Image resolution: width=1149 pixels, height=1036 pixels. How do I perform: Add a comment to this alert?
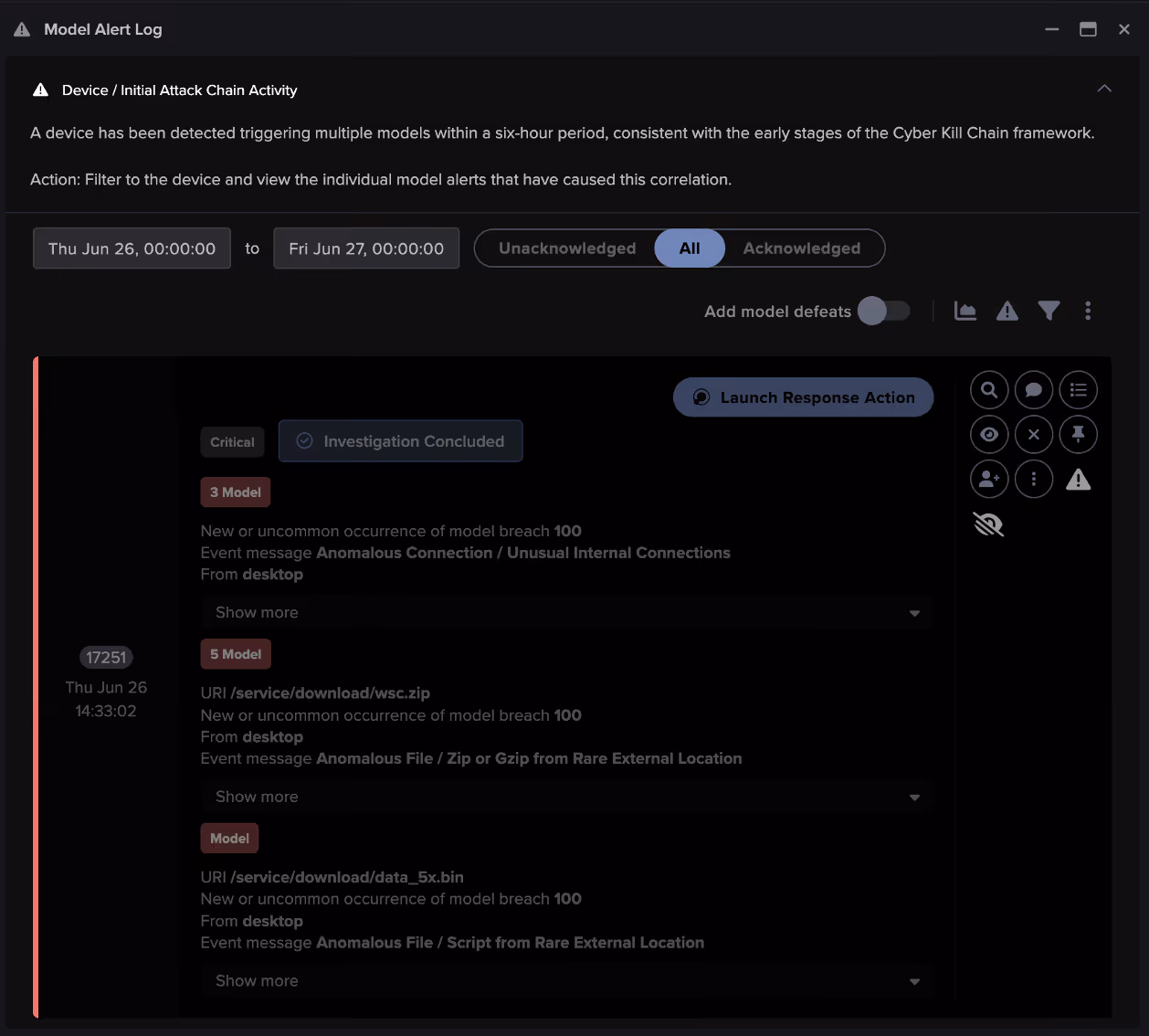pos(1034,389)
